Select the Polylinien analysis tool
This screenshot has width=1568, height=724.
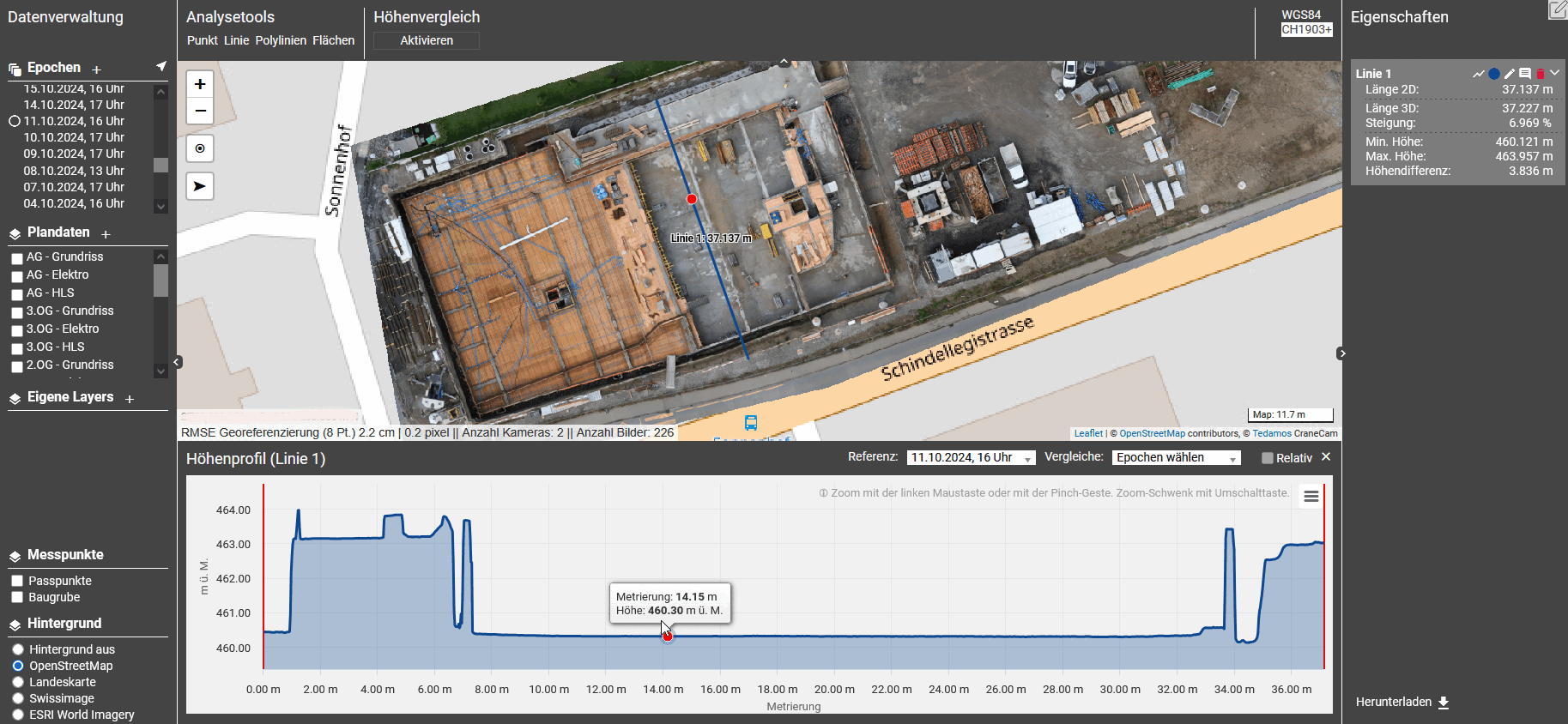point(281,40)
